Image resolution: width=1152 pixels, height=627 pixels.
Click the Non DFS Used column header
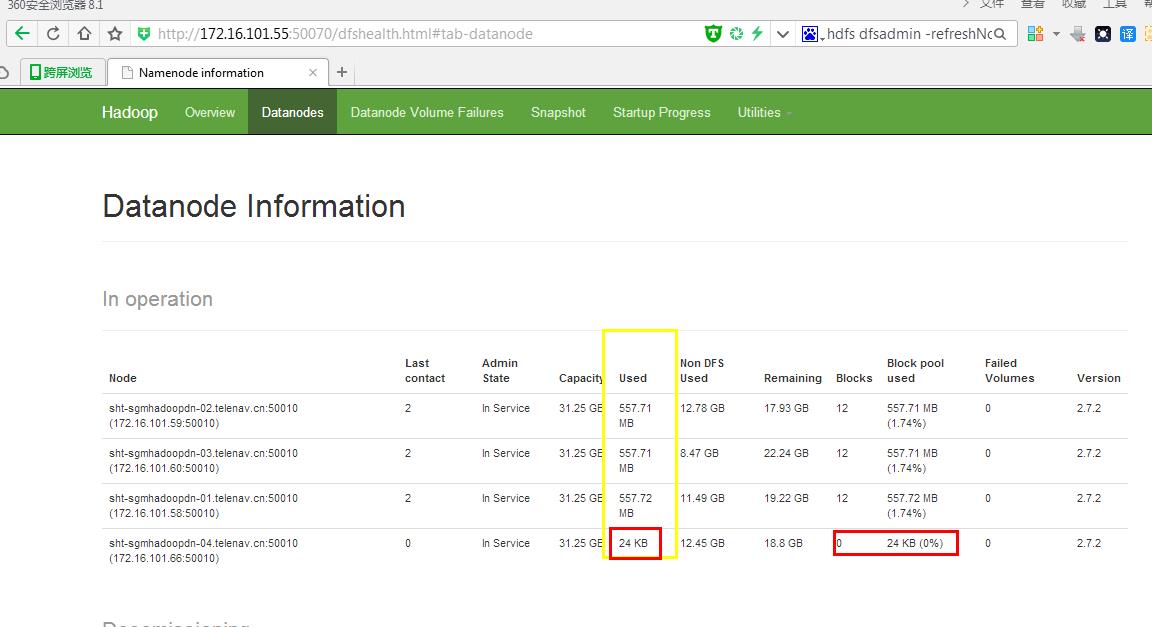click(x=702, y=370)
